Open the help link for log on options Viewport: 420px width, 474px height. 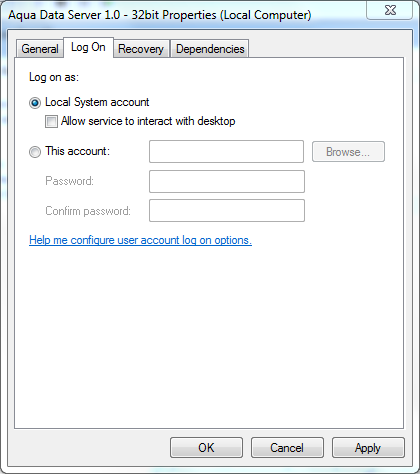click(140, 240)
